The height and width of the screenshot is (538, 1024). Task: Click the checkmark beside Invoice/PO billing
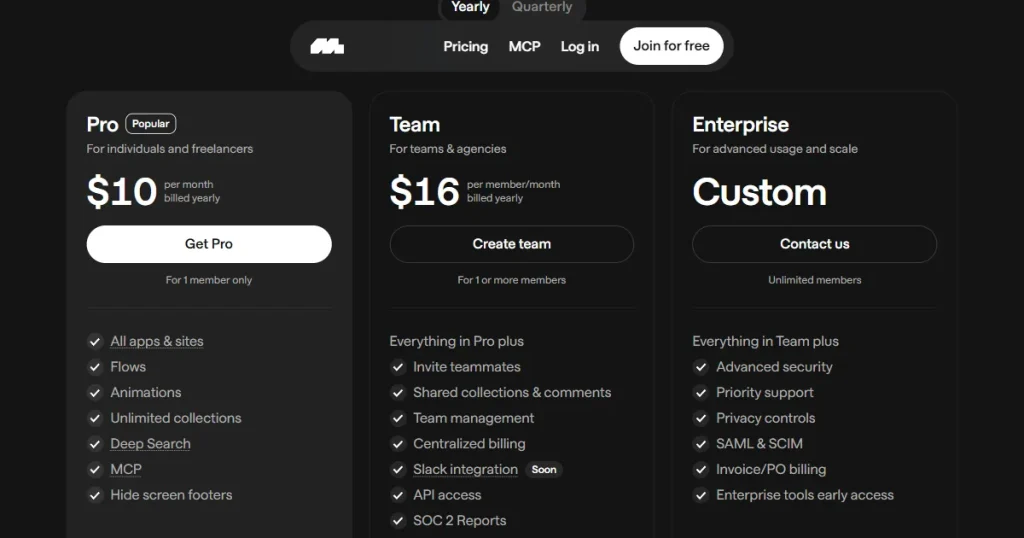(701, 469)
